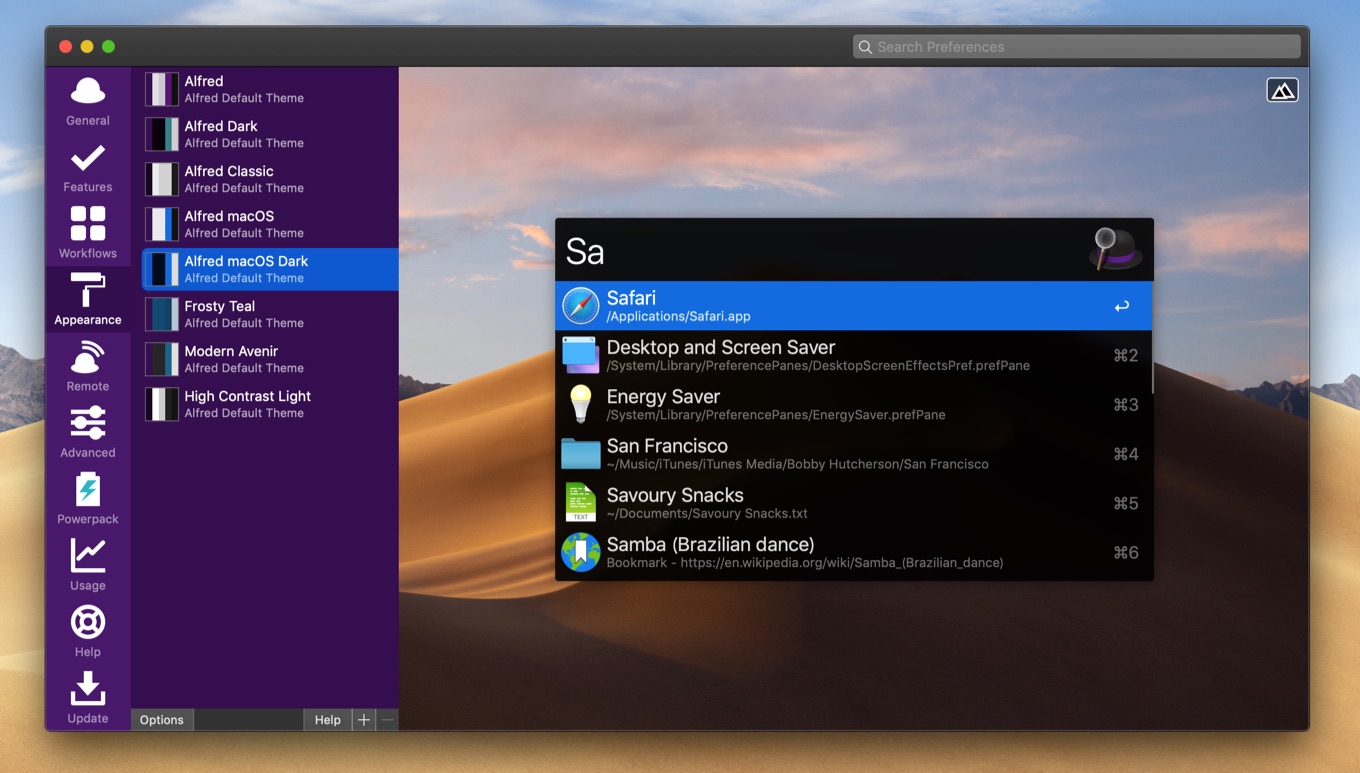Open the theme Options button
Viewport: 1360px width, 773px height.
pyautogui.click(x=162, y=720)
